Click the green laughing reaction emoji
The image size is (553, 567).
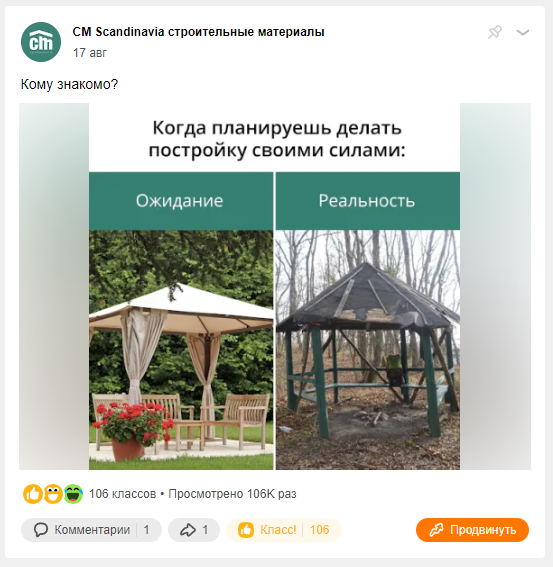click(73, 494)
